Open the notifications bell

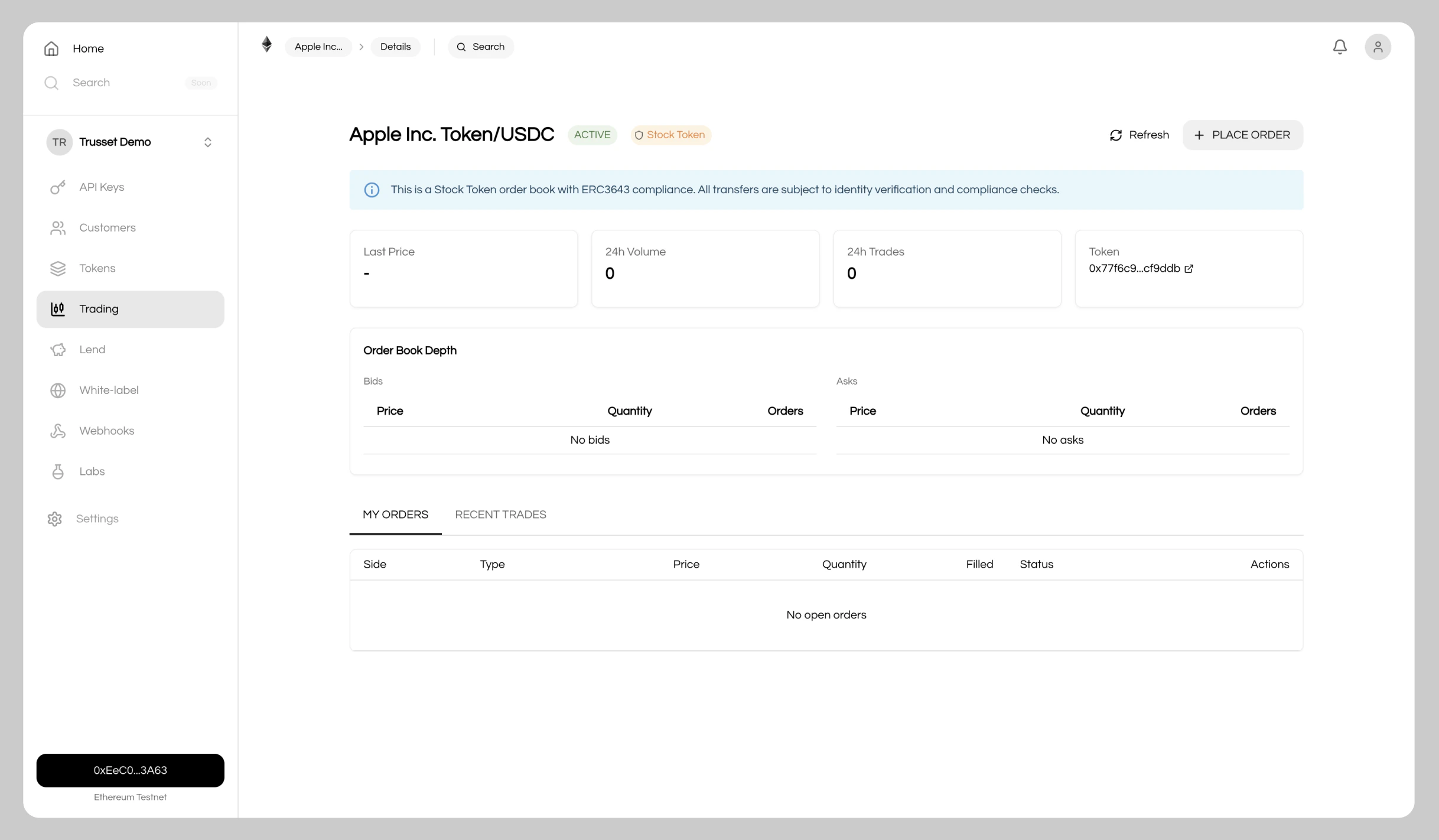pos(1340,47)
